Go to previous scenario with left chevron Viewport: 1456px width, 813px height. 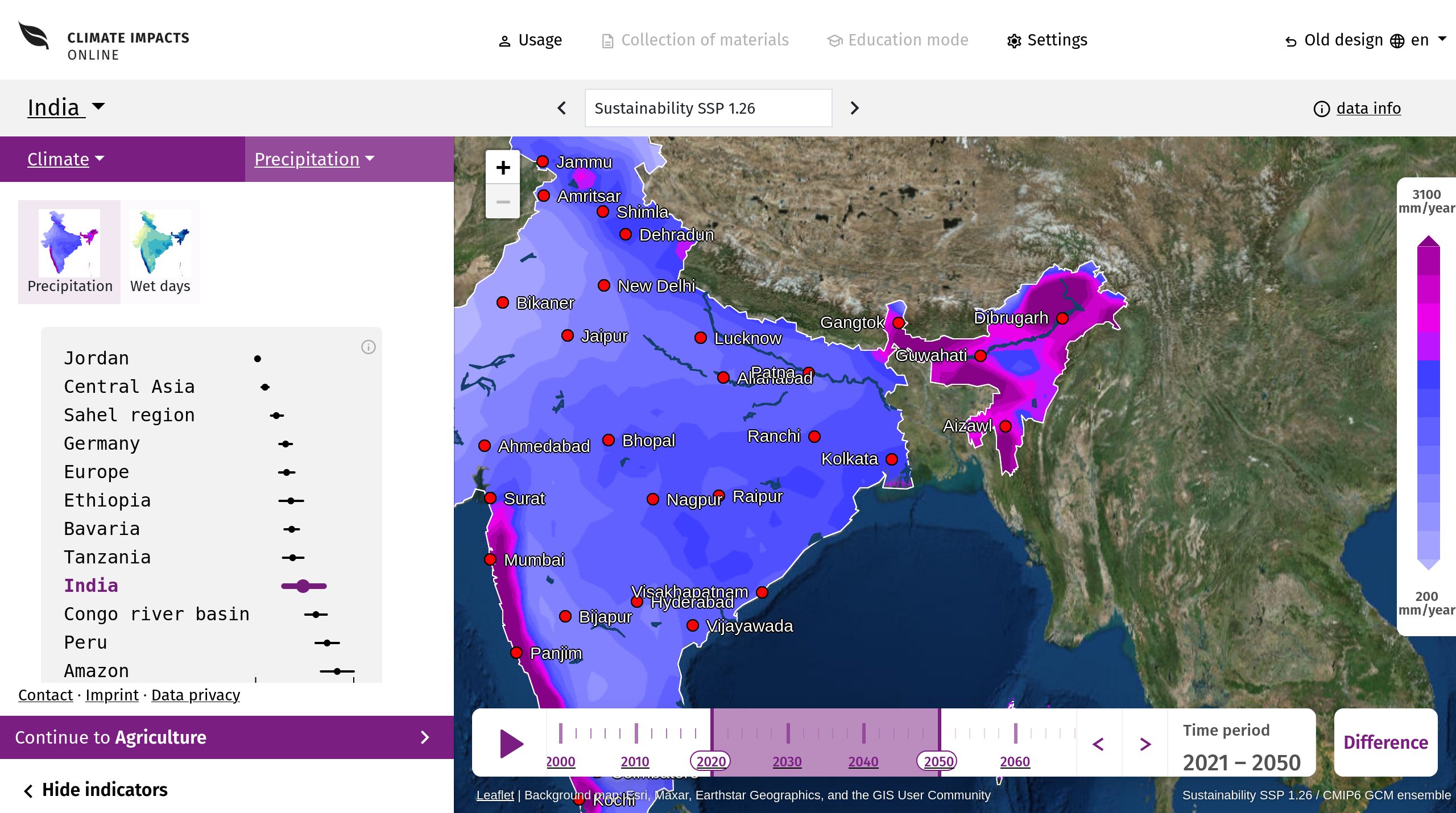coord(562,108)
